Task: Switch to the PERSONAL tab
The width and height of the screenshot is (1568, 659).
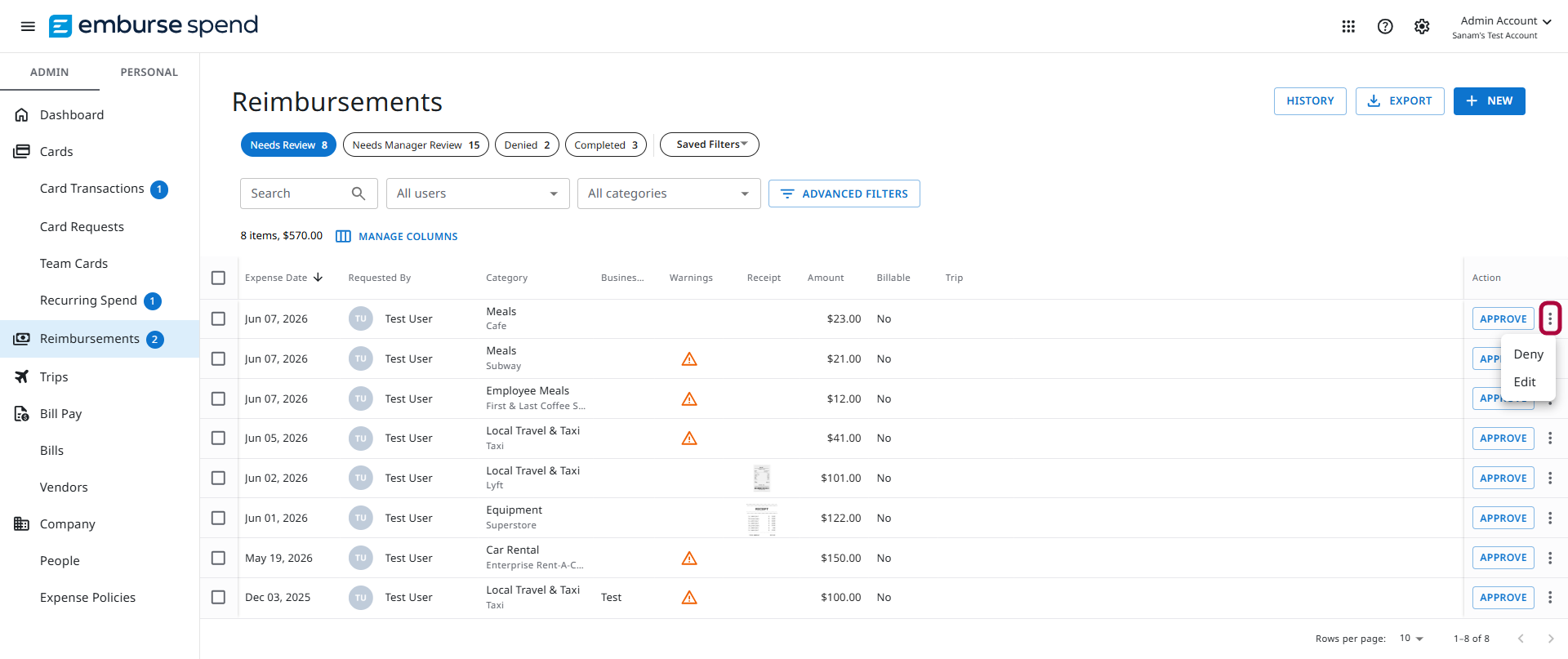Action: tap(149, 73)
